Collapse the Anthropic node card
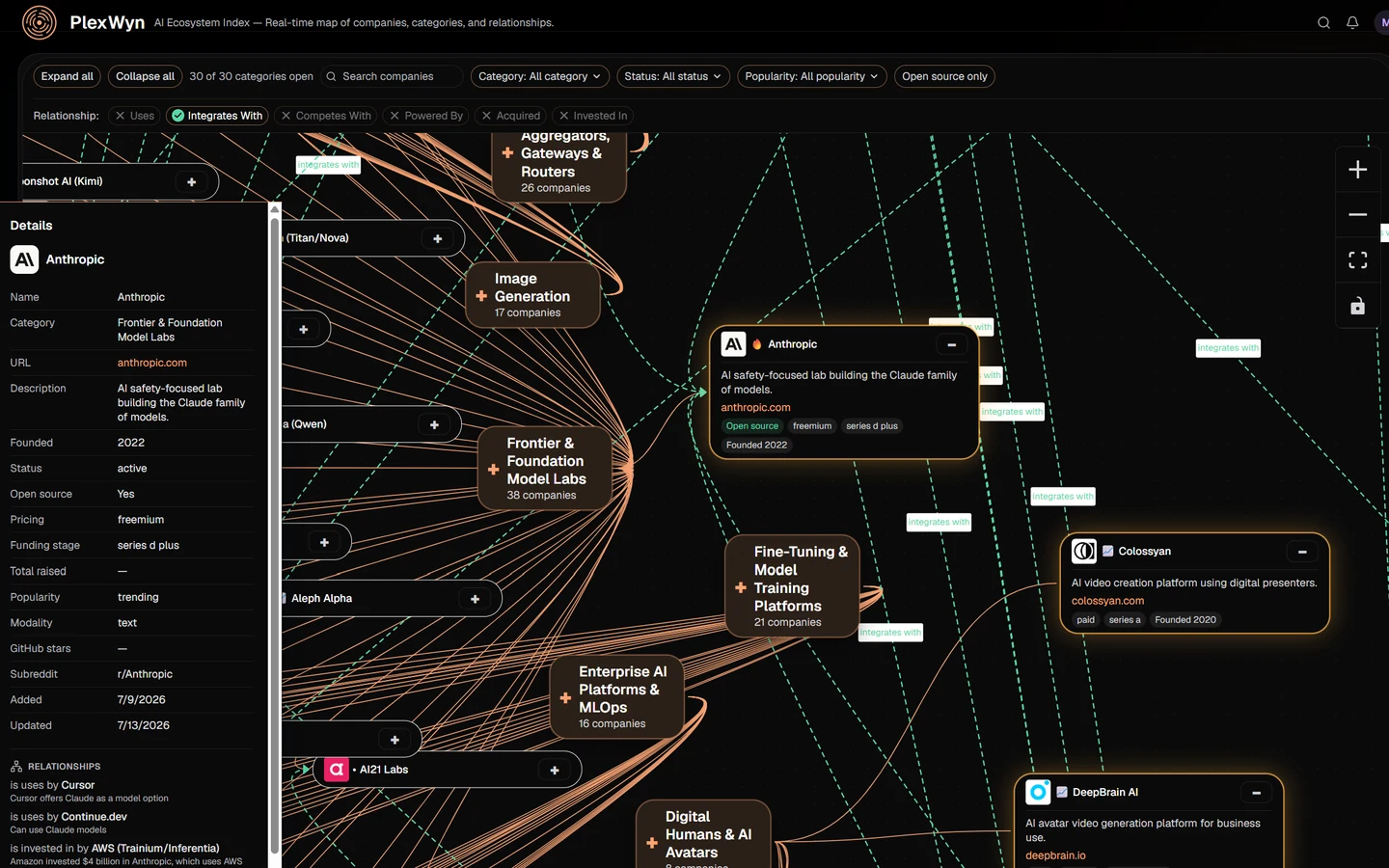The height and width of the screenshot is (868, 1389). [x=951, y=344]
